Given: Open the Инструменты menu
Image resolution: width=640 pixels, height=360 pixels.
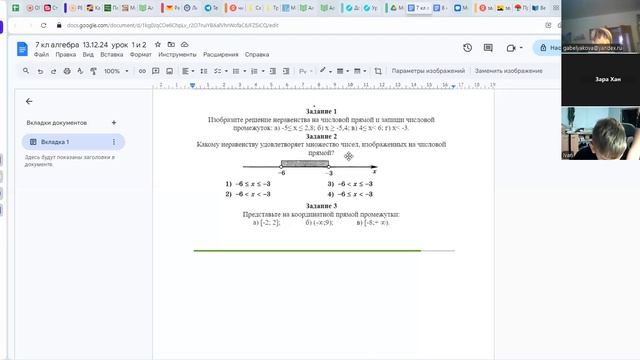Looking at the screenshot, I should coord(177,54).
